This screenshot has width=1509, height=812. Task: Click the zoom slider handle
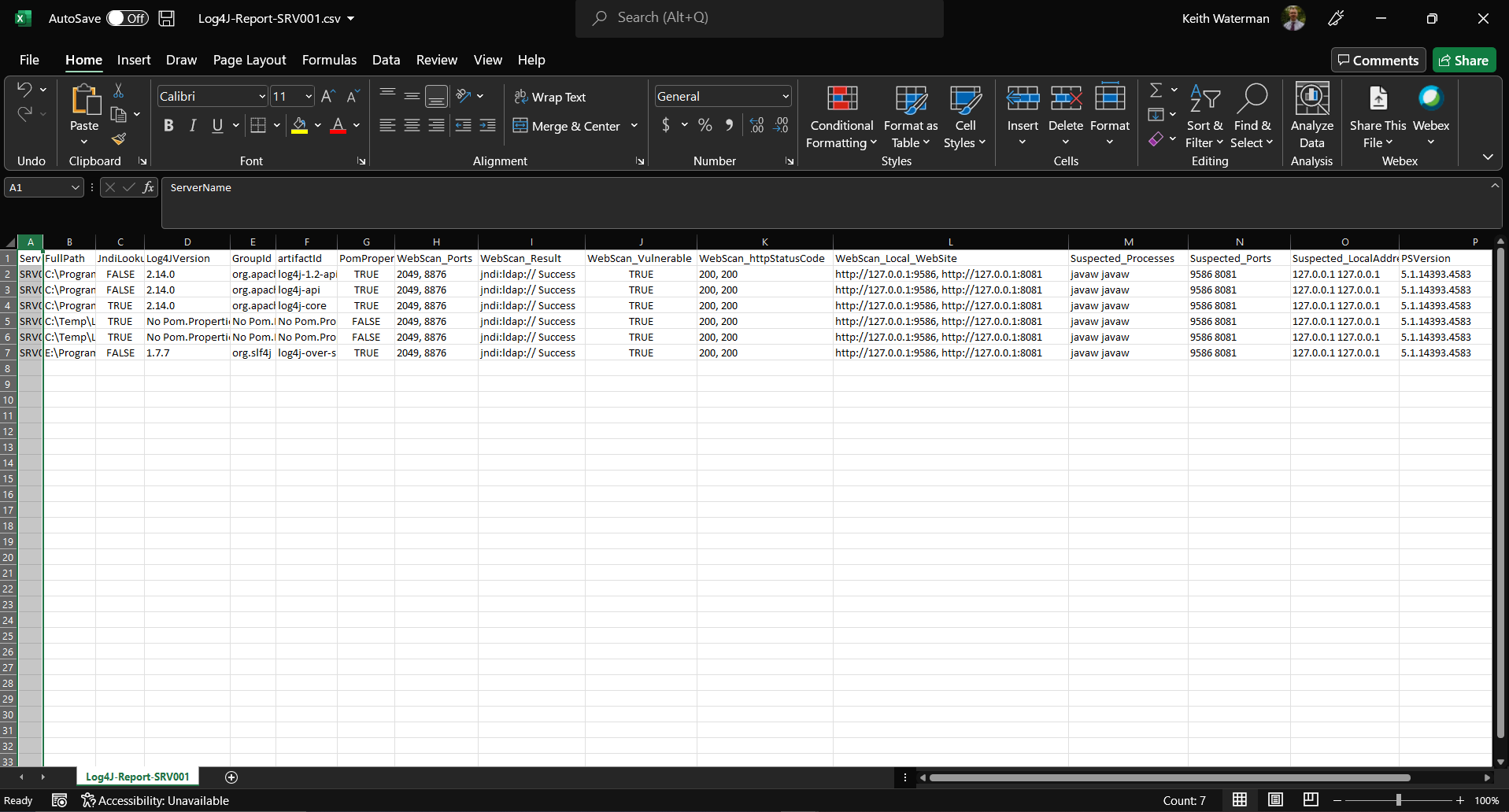[1399, 800]
